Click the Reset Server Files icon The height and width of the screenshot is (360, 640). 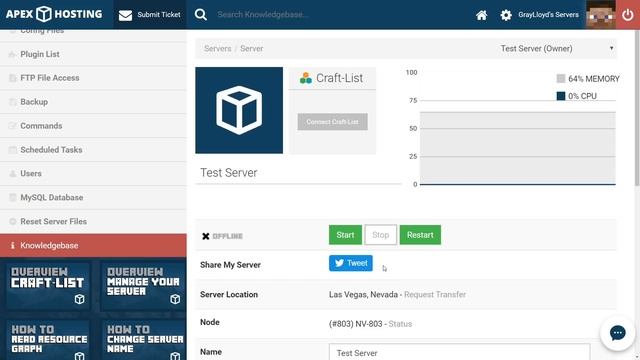coord(12,222)
